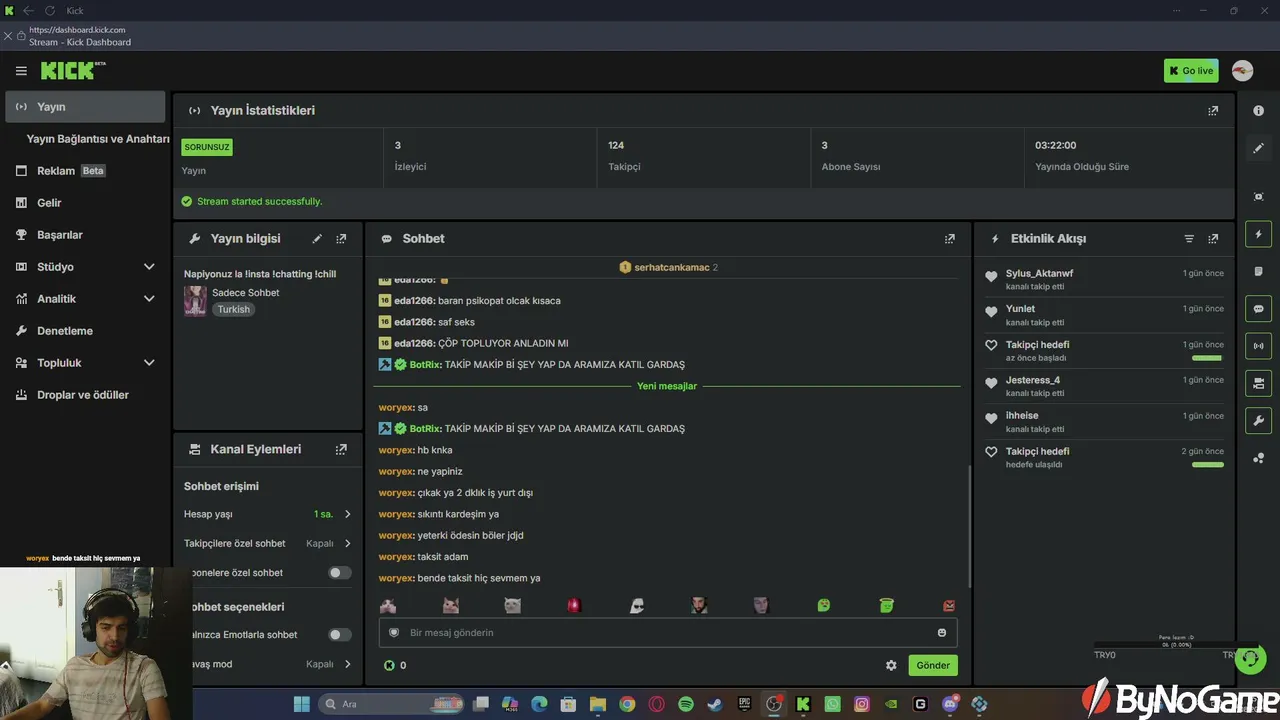Expand the Topluluk sidebar section
This screenshot has width=1280, height=720.
point(149,363)
